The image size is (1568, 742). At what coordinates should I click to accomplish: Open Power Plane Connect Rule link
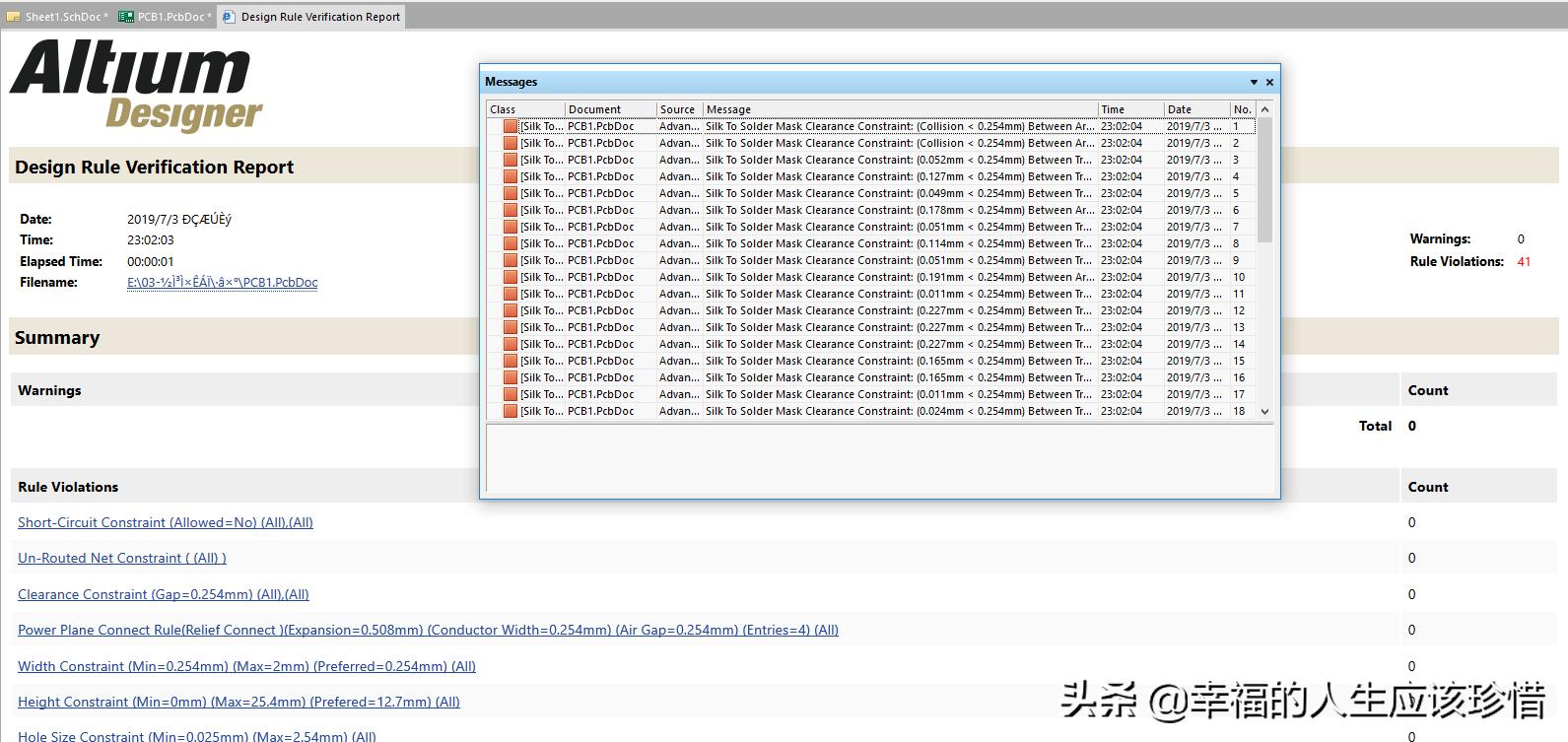[x=428, y=630]
